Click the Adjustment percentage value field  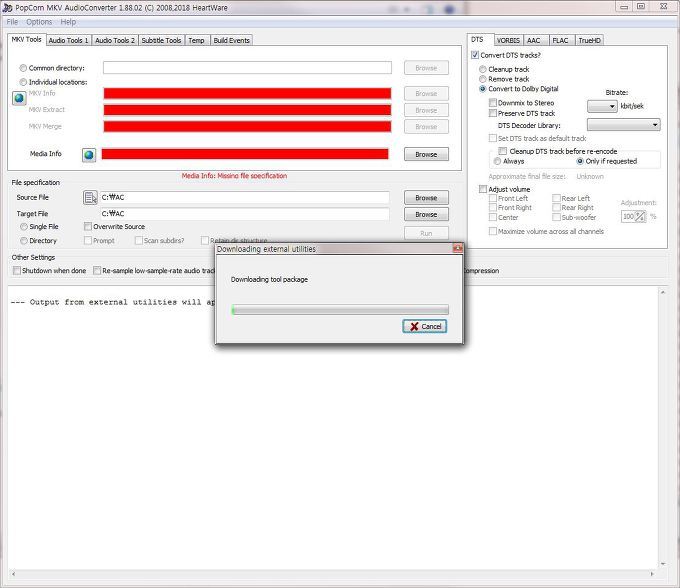[628, 216]
